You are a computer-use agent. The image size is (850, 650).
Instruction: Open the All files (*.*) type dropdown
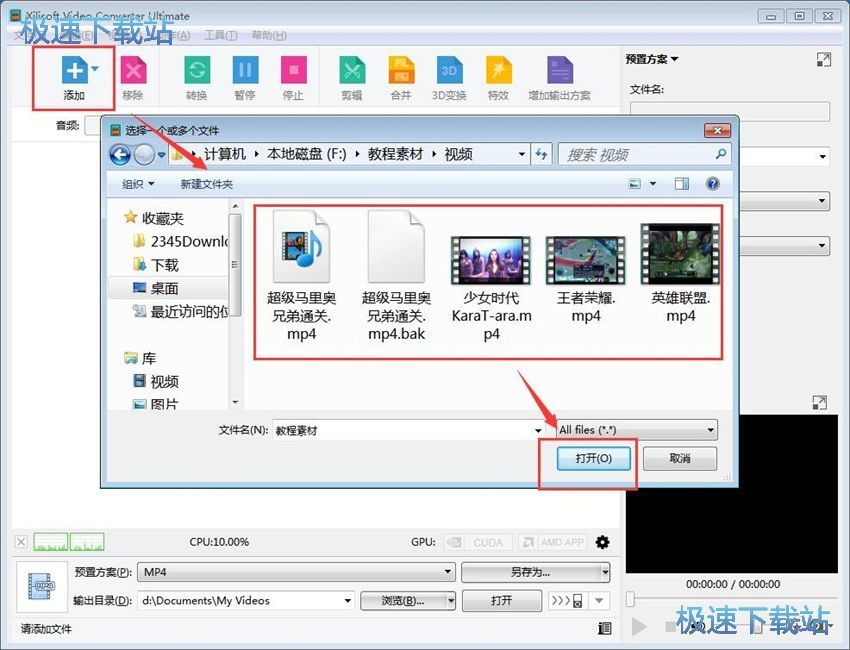pos(636,430)
